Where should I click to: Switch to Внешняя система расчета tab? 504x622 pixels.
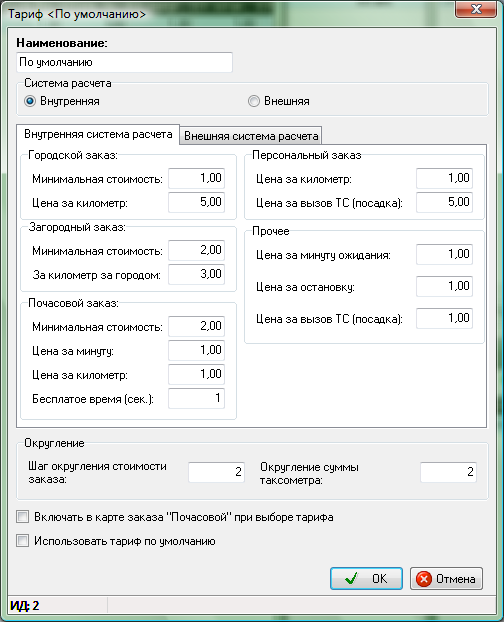(251, 136)
